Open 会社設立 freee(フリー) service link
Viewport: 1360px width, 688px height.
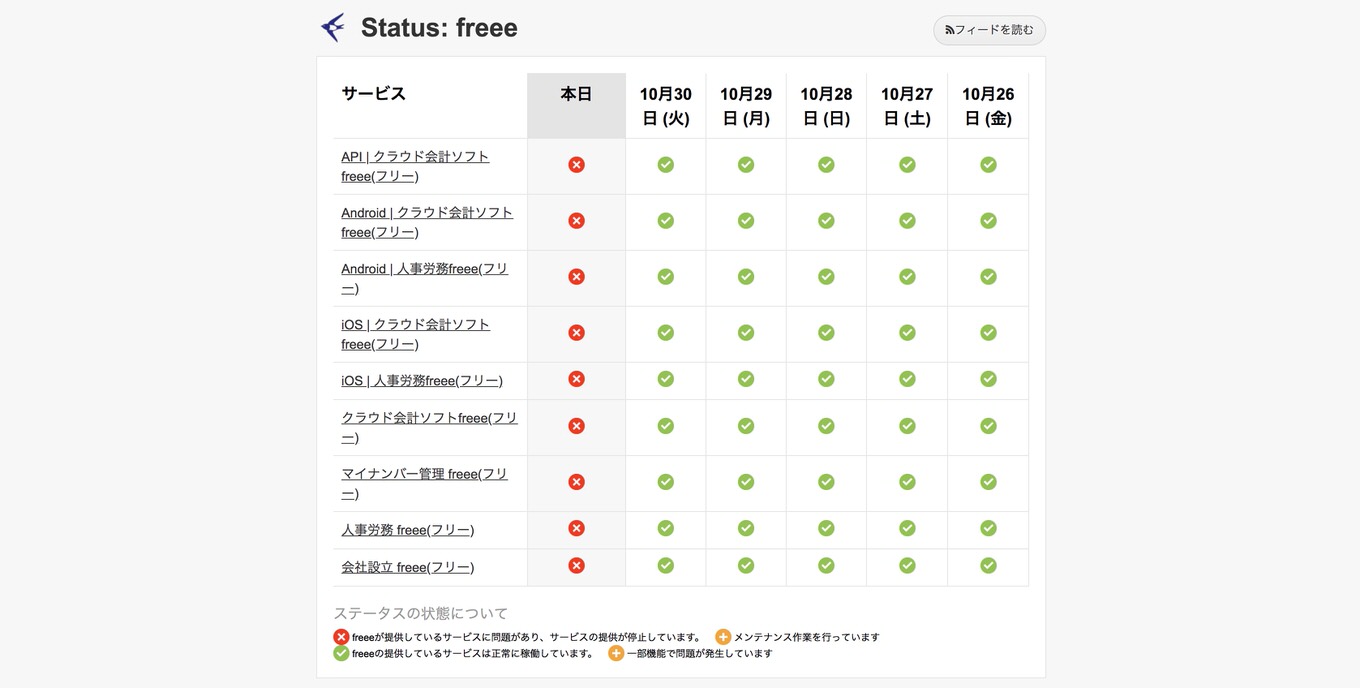[x=408, y=567]
